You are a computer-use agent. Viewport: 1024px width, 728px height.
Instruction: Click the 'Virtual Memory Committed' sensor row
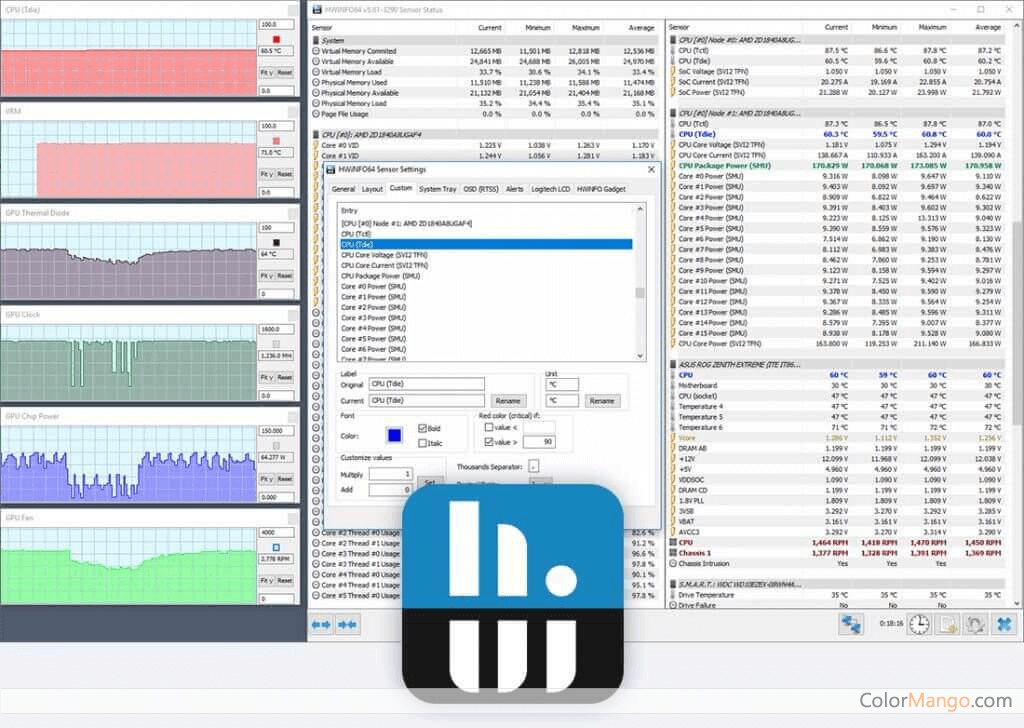484,51
